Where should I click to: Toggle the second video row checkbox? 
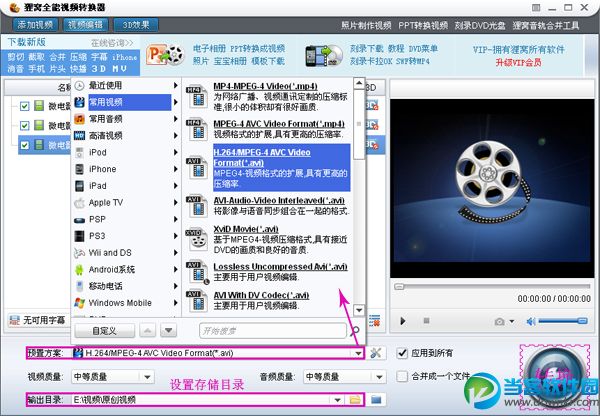tap(24, 126)
